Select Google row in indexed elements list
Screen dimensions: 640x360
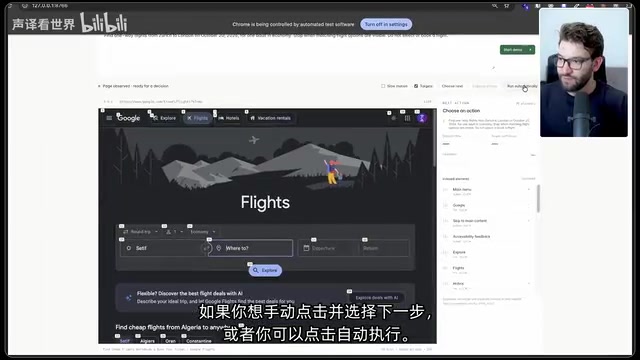point(487,207)
